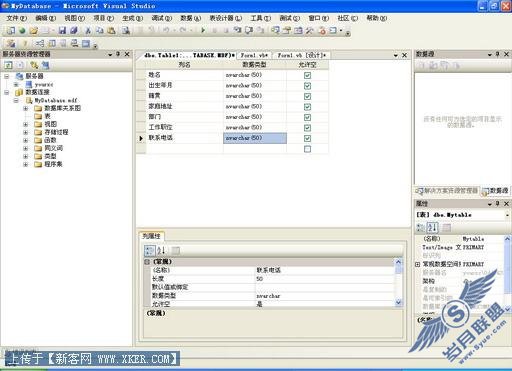Switch to the Form1.vb [设计] tab
This screenshot has height=371, width=512.
(302, 55)
